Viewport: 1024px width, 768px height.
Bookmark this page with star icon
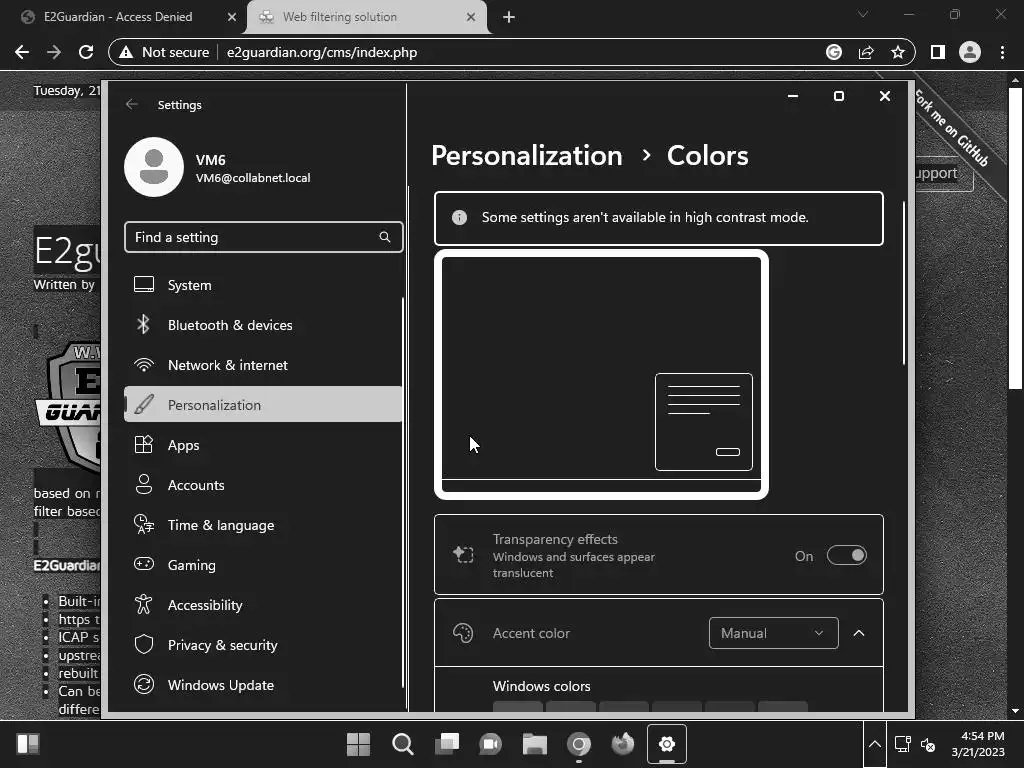click(898, 52)
